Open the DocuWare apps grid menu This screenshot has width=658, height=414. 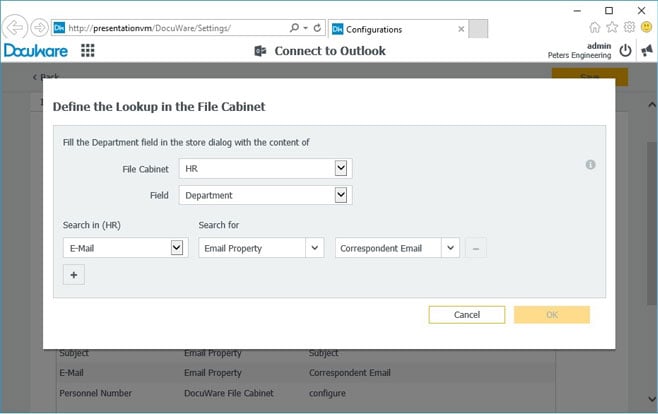[88, 51]
